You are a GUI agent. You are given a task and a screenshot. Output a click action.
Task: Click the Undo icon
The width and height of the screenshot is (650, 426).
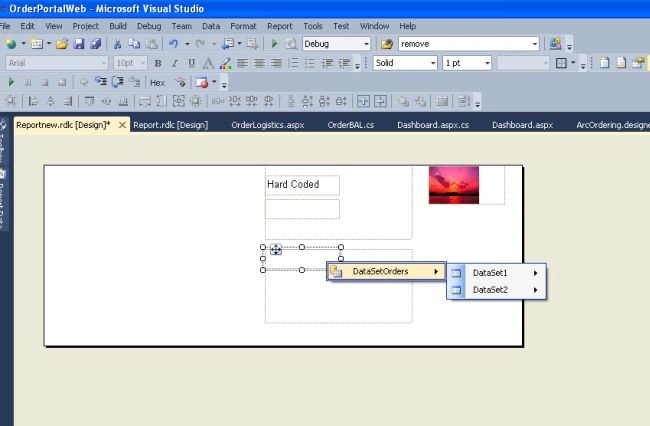pos(173,44)
